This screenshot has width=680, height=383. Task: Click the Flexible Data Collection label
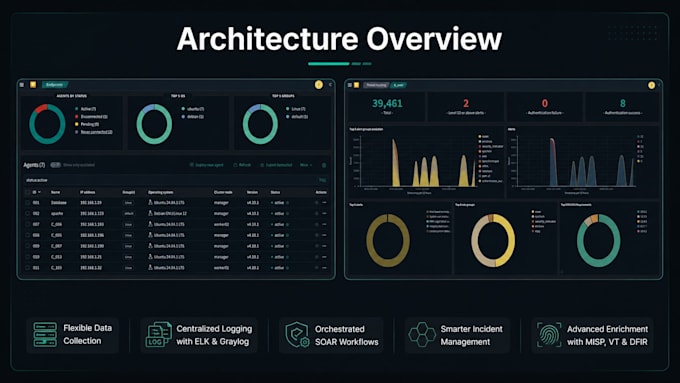[x=87, y=334]
